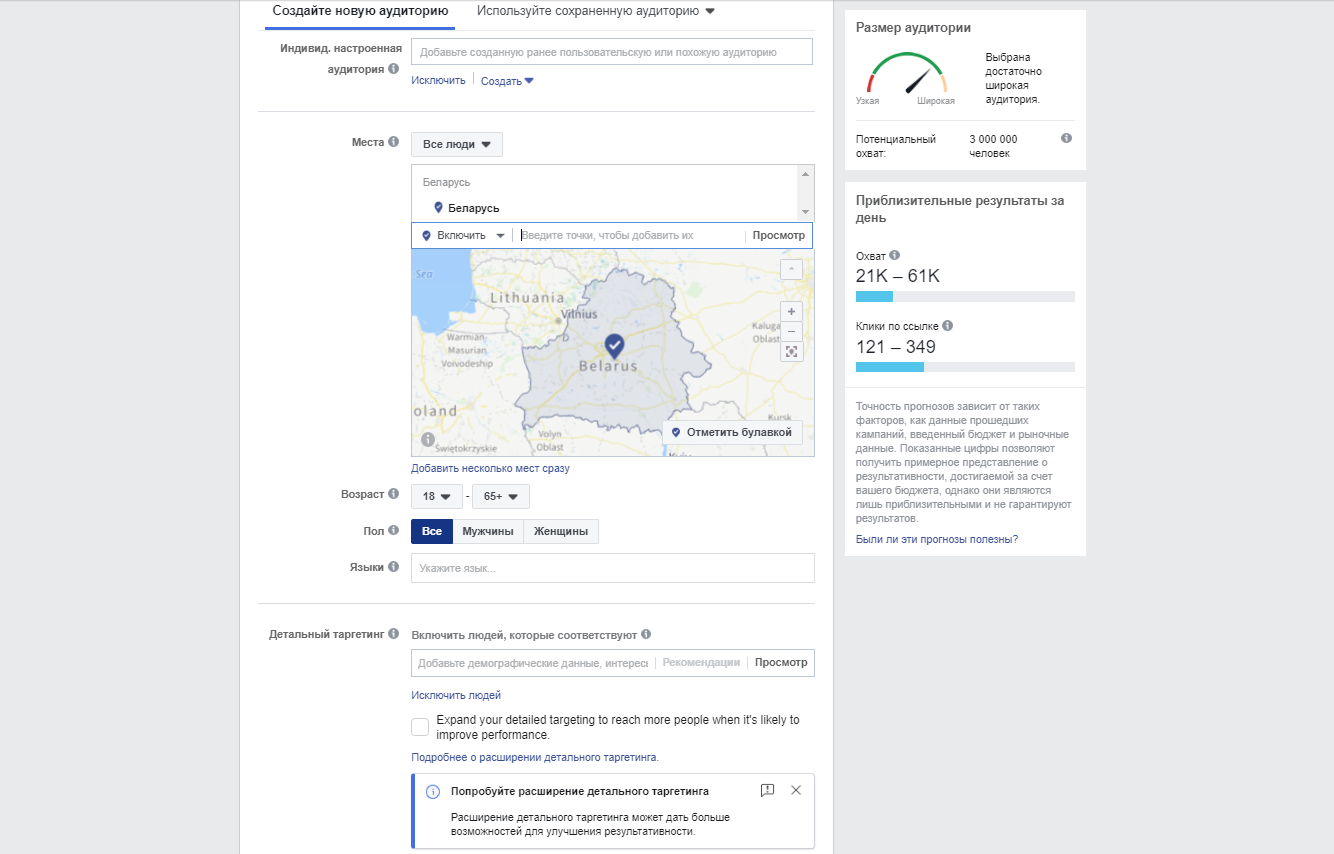The width and height of the screenshot is (1334, 854).
Task: Click info icon beside Возраст label
Action: [393, 494]
